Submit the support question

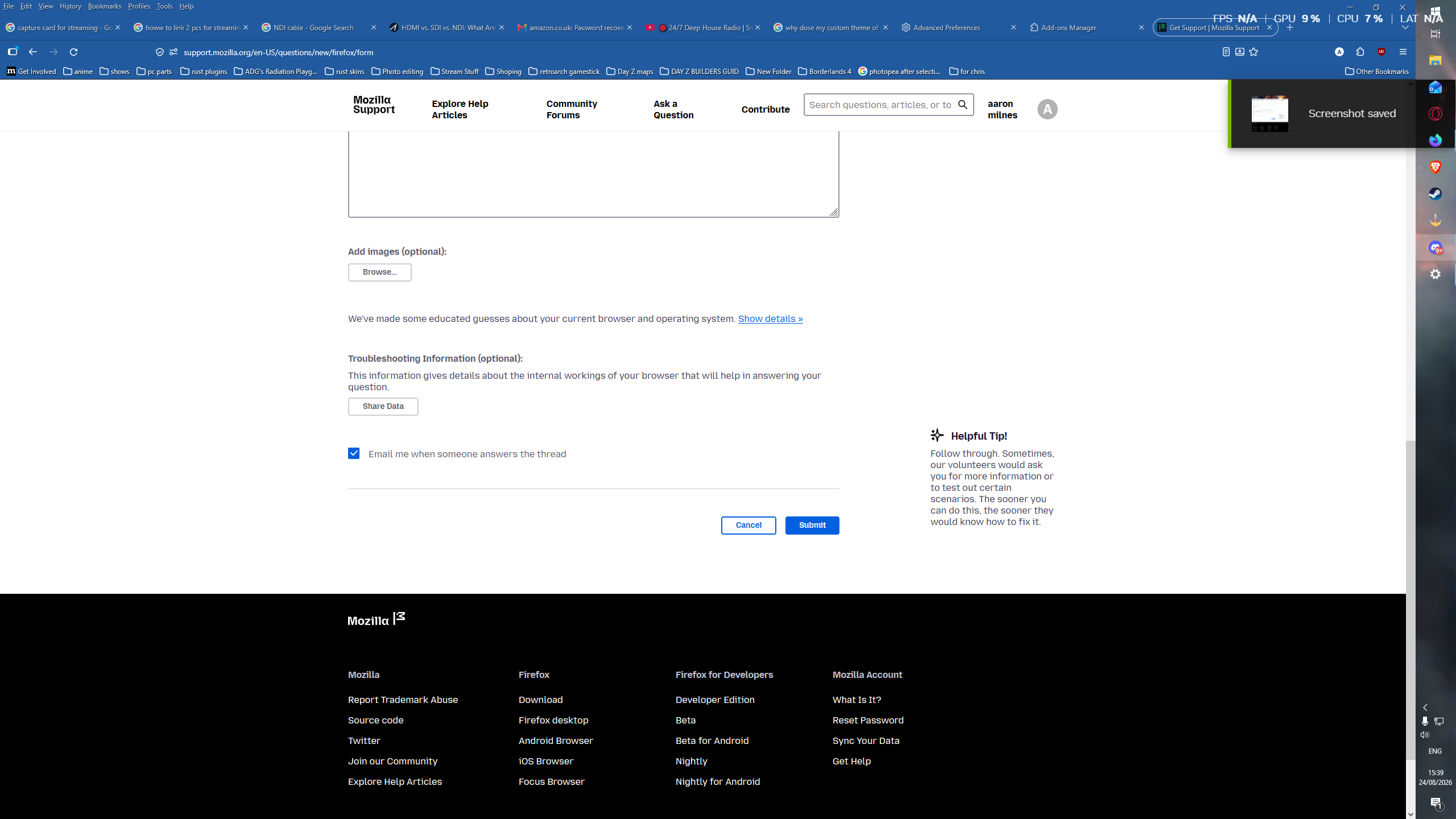click(812, 525)
